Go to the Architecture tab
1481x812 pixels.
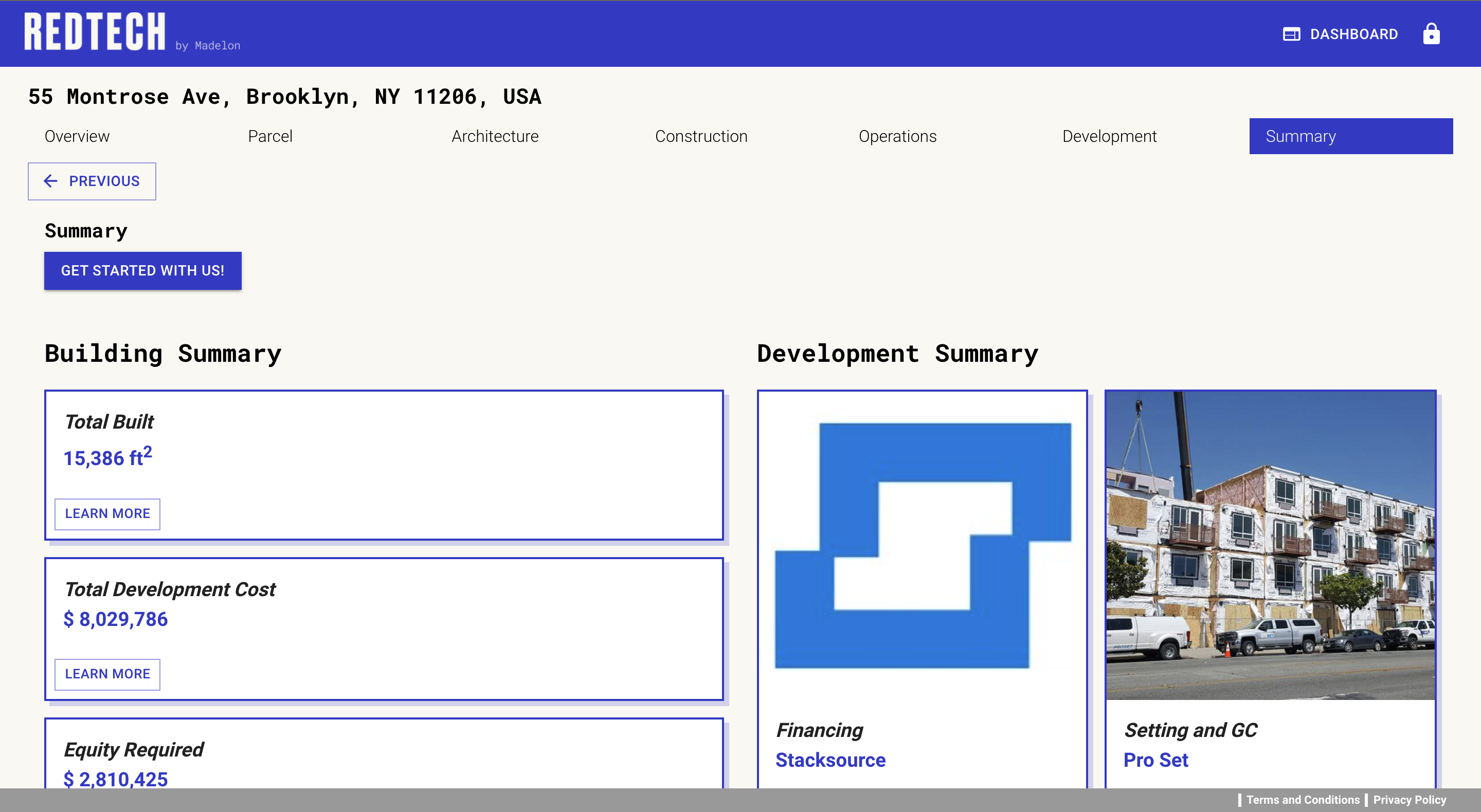coord(494,136)
